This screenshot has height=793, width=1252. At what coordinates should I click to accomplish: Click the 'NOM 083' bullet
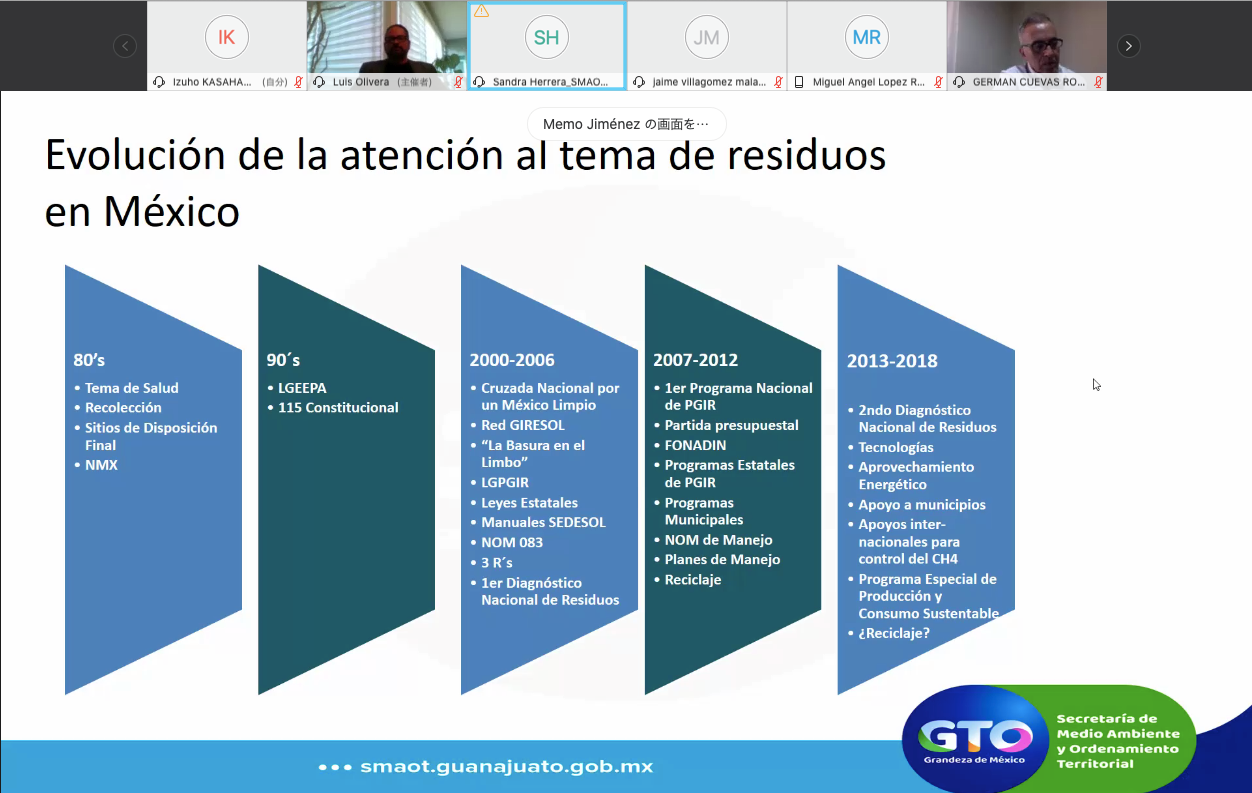click(x=512, y=542)
